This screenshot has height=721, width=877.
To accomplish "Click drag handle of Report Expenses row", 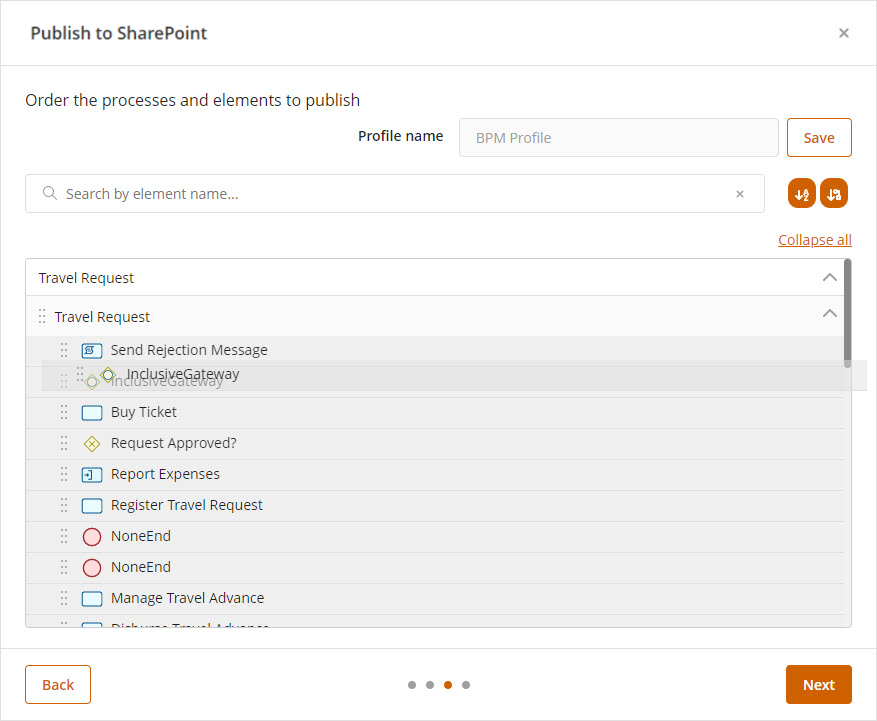I will pyautogui.click(x=64, y=474).
